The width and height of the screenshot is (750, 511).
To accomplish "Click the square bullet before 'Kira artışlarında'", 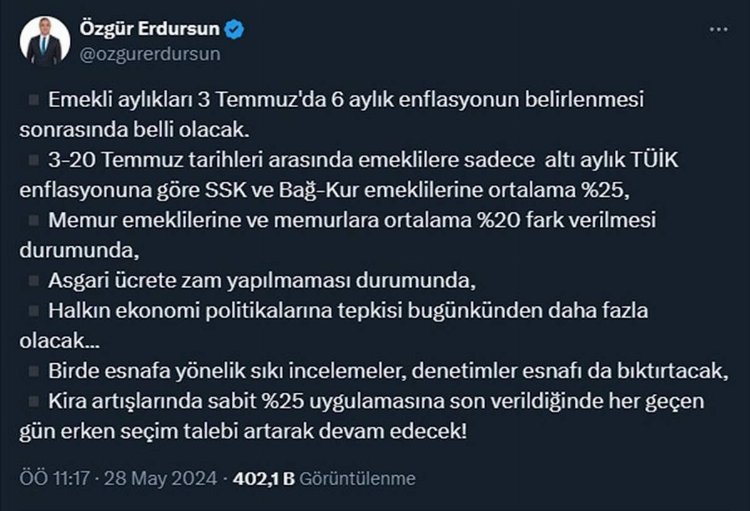I will pyautogui.click(x=34, y=400).
